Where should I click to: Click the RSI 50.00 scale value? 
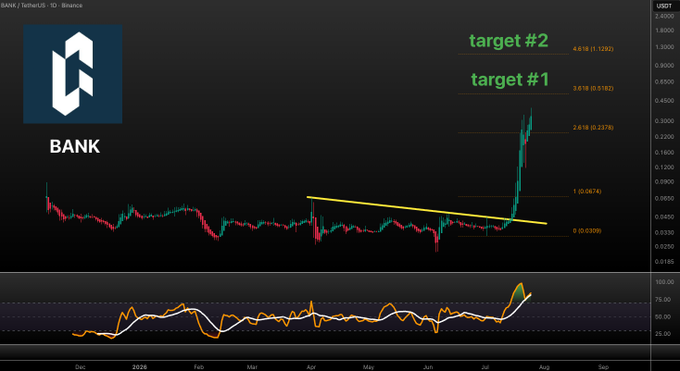663,317
